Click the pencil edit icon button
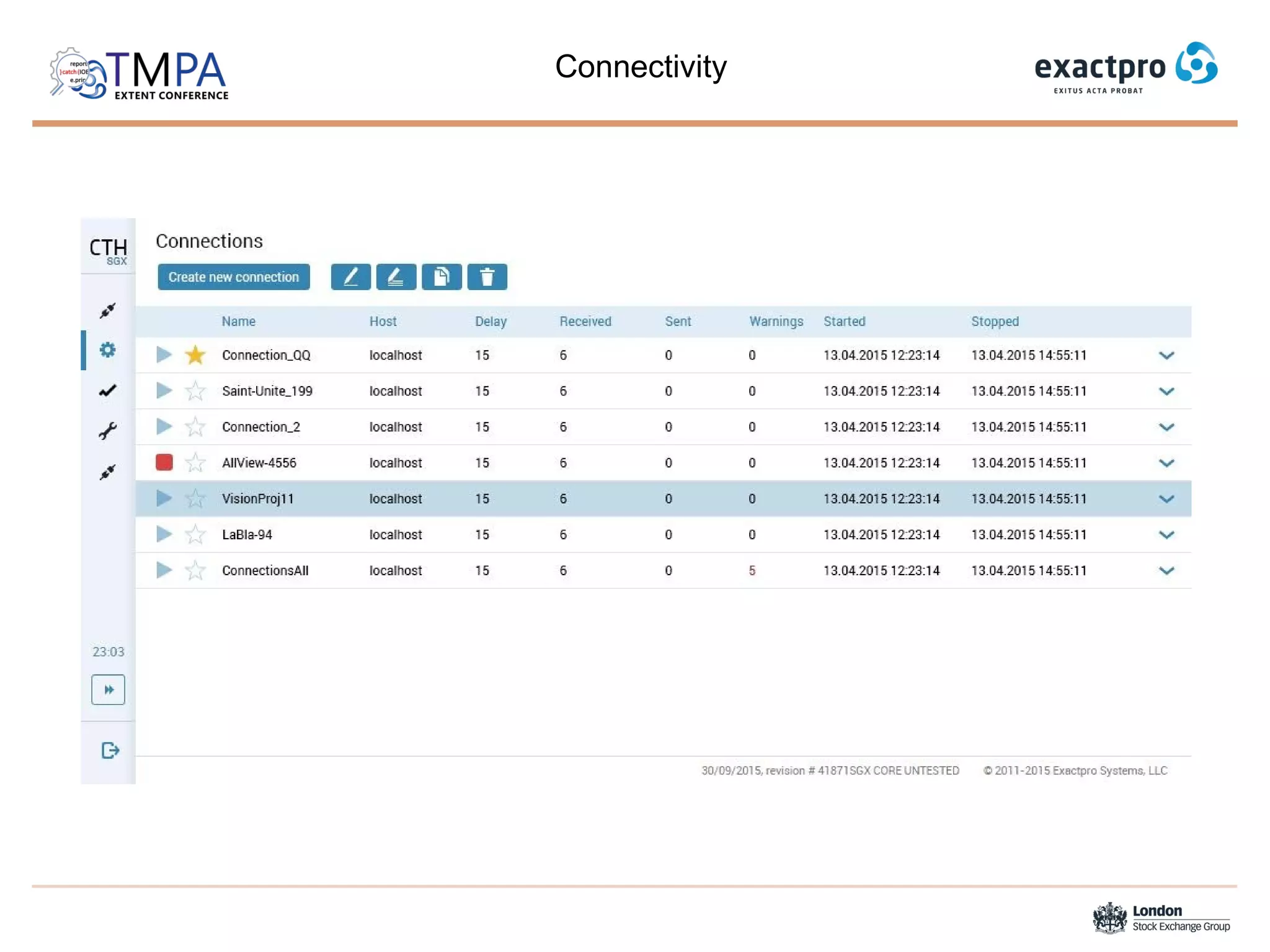Screen dimensions: 1270x952 click(x=350, y=276)
